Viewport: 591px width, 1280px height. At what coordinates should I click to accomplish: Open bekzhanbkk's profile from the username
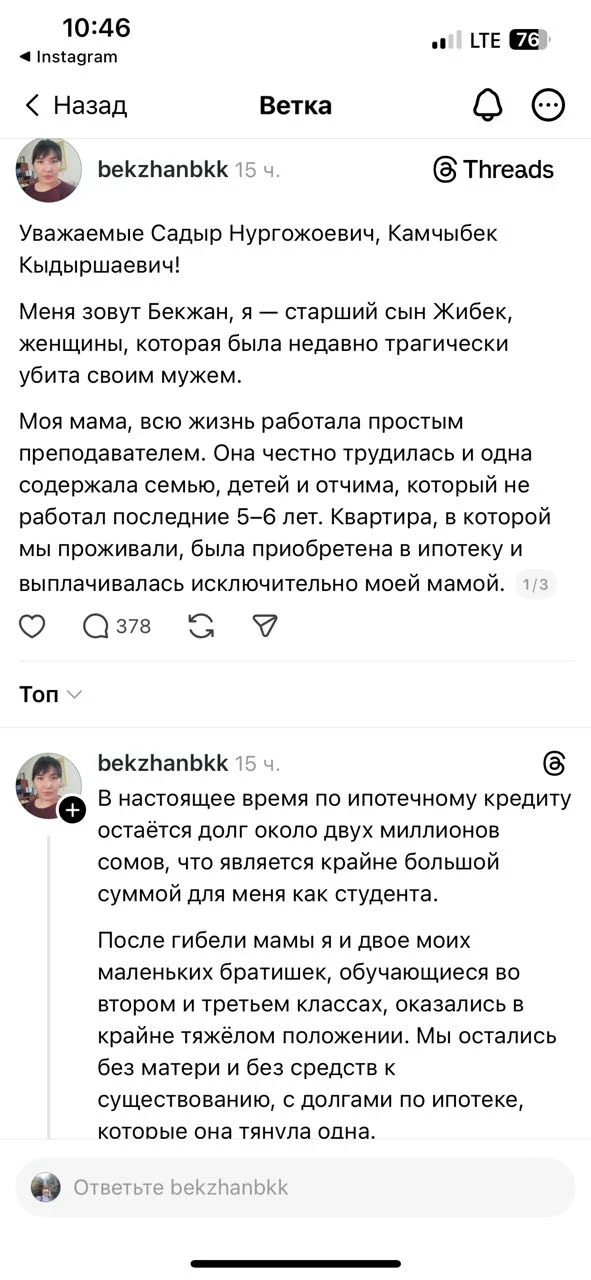(163, 170)
